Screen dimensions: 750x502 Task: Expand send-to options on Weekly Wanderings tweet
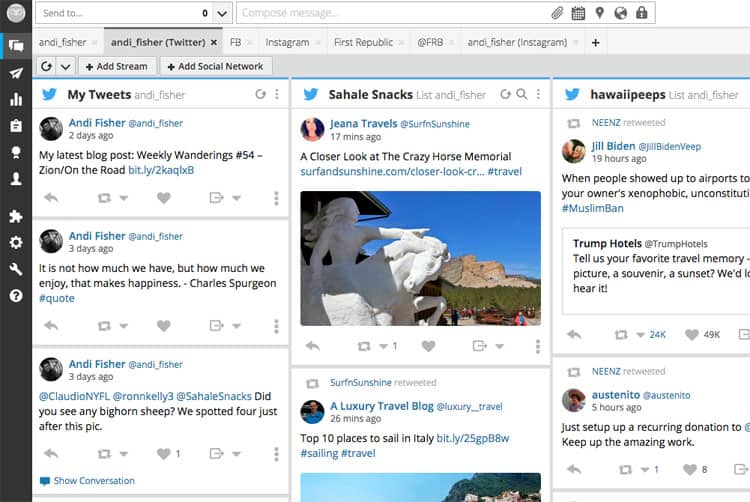[236, 198]
